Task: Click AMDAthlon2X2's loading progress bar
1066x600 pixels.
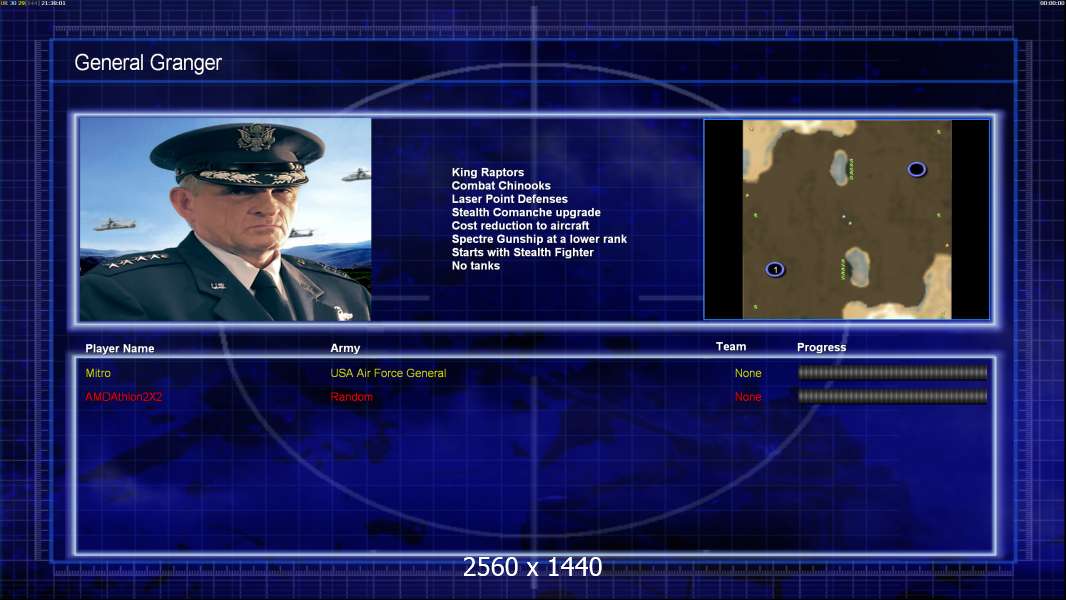Action: [x=892, y=396]
